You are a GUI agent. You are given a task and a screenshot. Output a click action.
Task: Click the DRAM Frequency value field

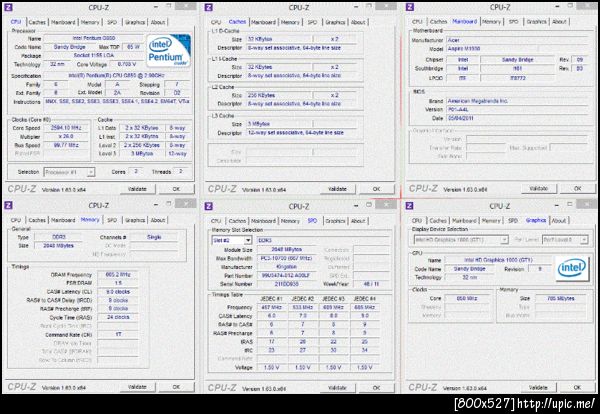[x=118, y=275]
